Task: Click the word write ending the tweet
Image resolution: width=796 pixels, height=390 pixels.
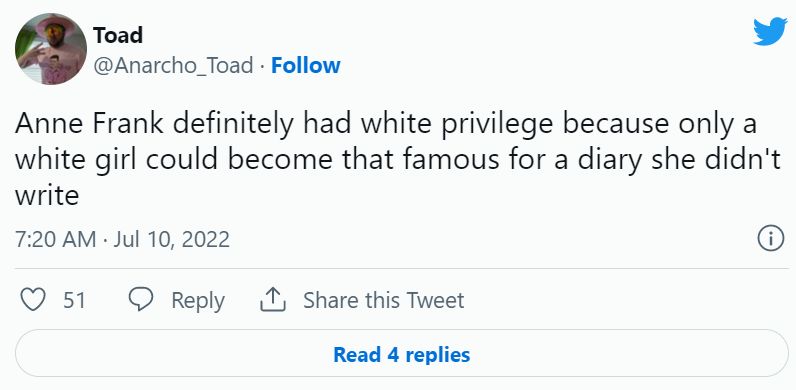Action: click(47, 195)
